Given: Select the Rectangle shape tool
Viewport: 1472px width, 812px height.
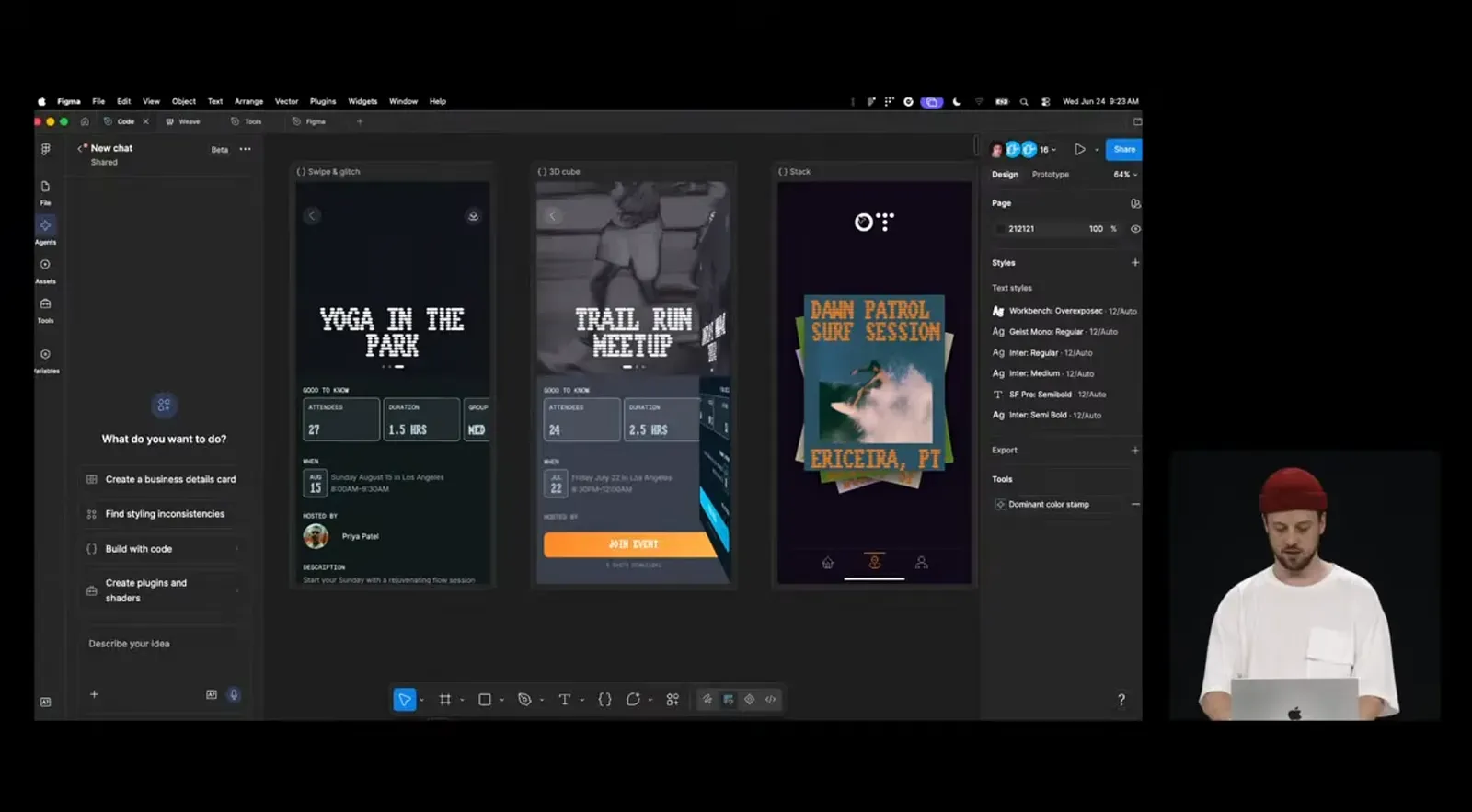Looking at the screenshot, I should (x=485, y=700).
